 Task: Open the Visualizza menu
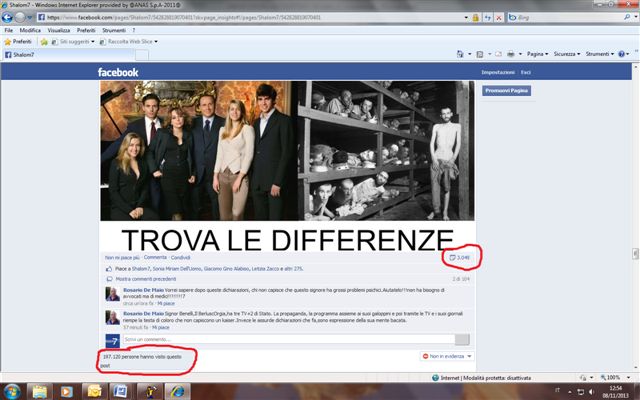(58, 30)
